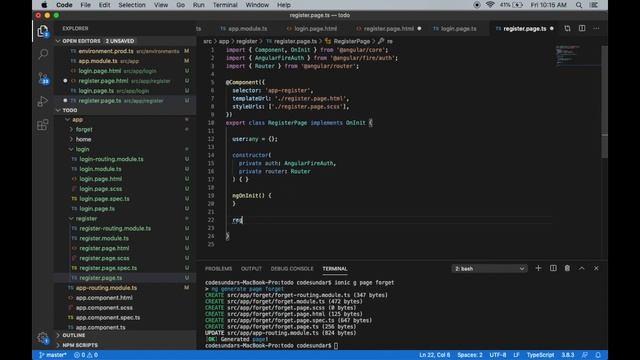640x360 pixels.
Task: Open the Selection menu
Action: 131,5
